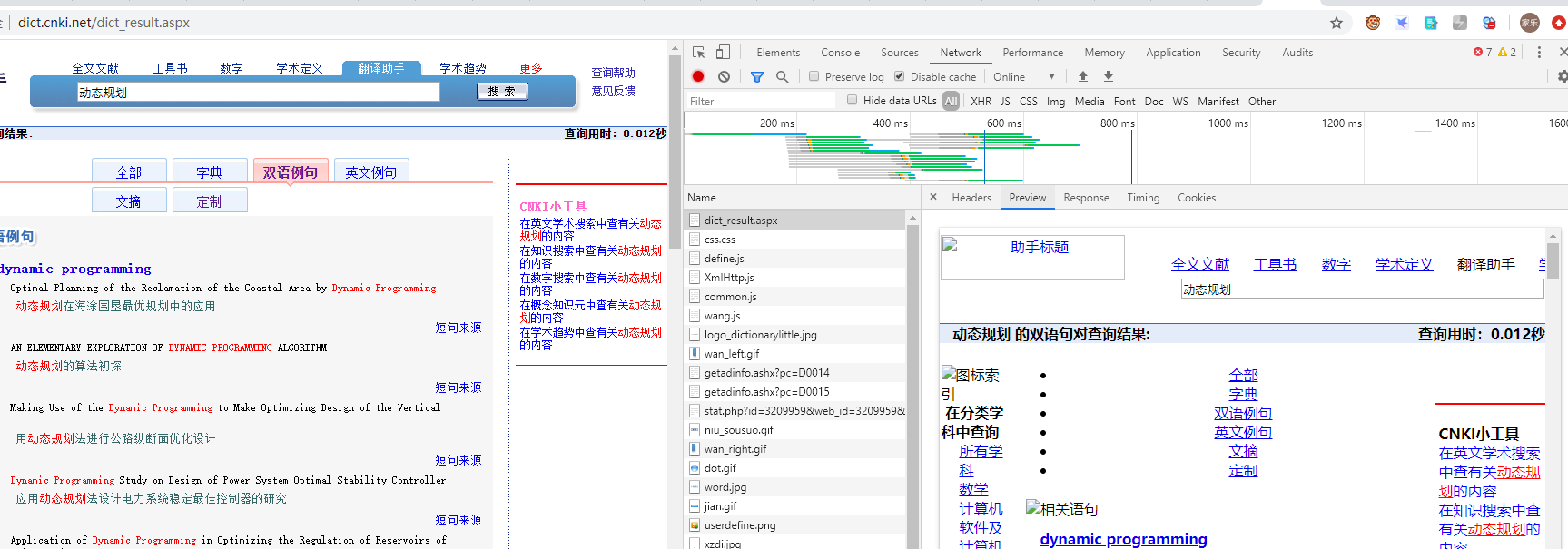Image resolution: width=1568 pixels, height=549 pixels.
Task: Open the user profile avatar
Action: pyautogui.click(x=1530, y=23)
